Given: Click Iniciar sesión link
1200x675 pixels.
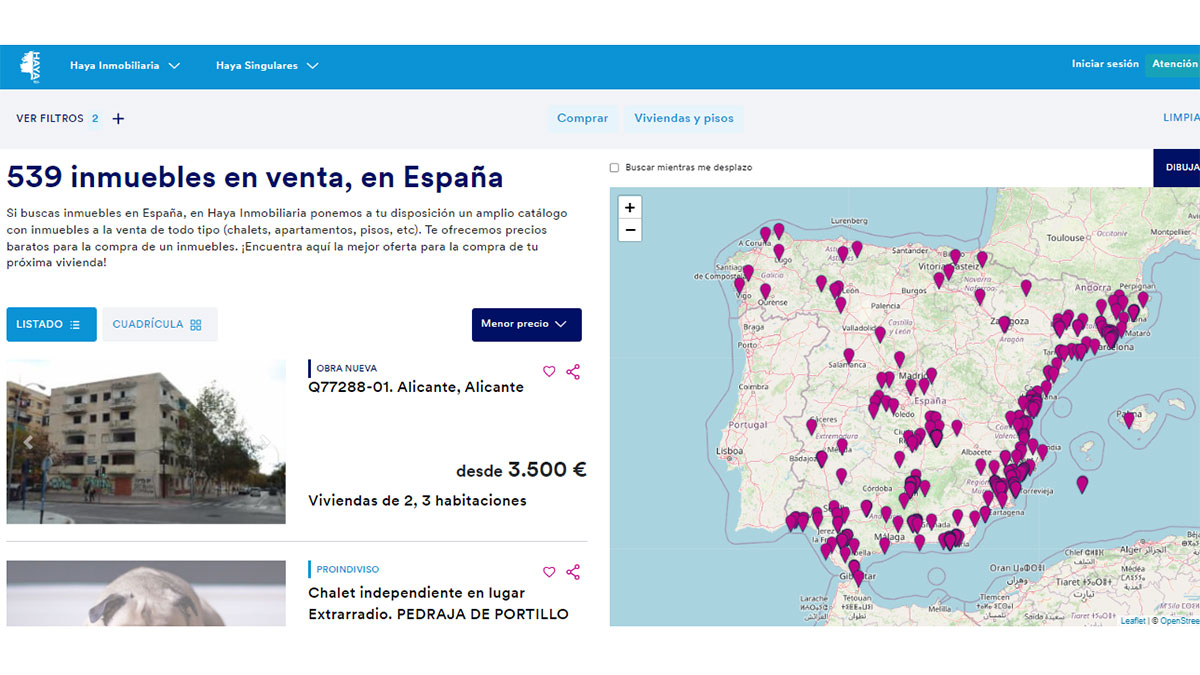Looking at the screenshot, I should (x=1105, y=64).
